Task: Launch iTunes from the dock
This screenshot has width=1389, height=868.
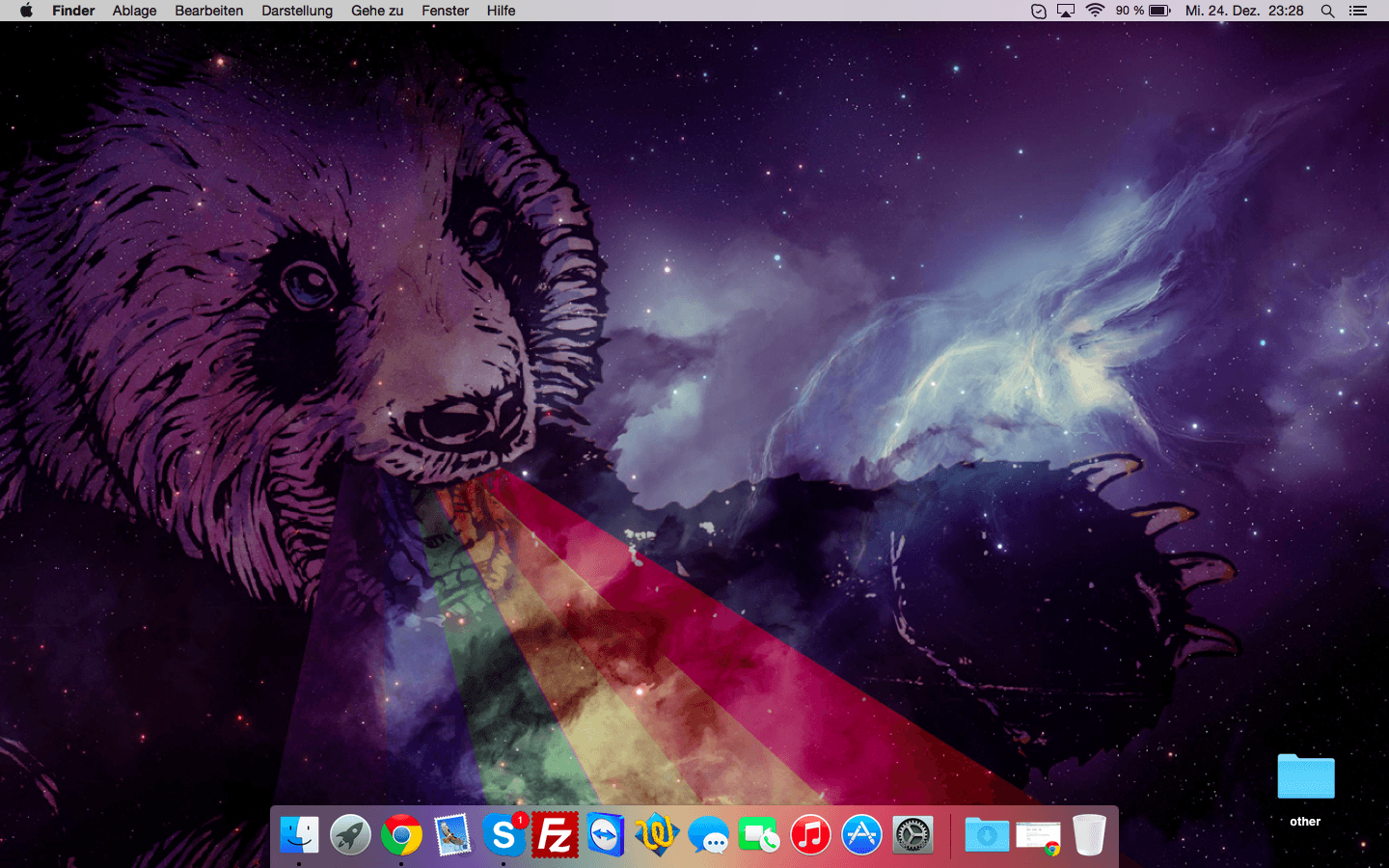Action: tap(810, 835)
